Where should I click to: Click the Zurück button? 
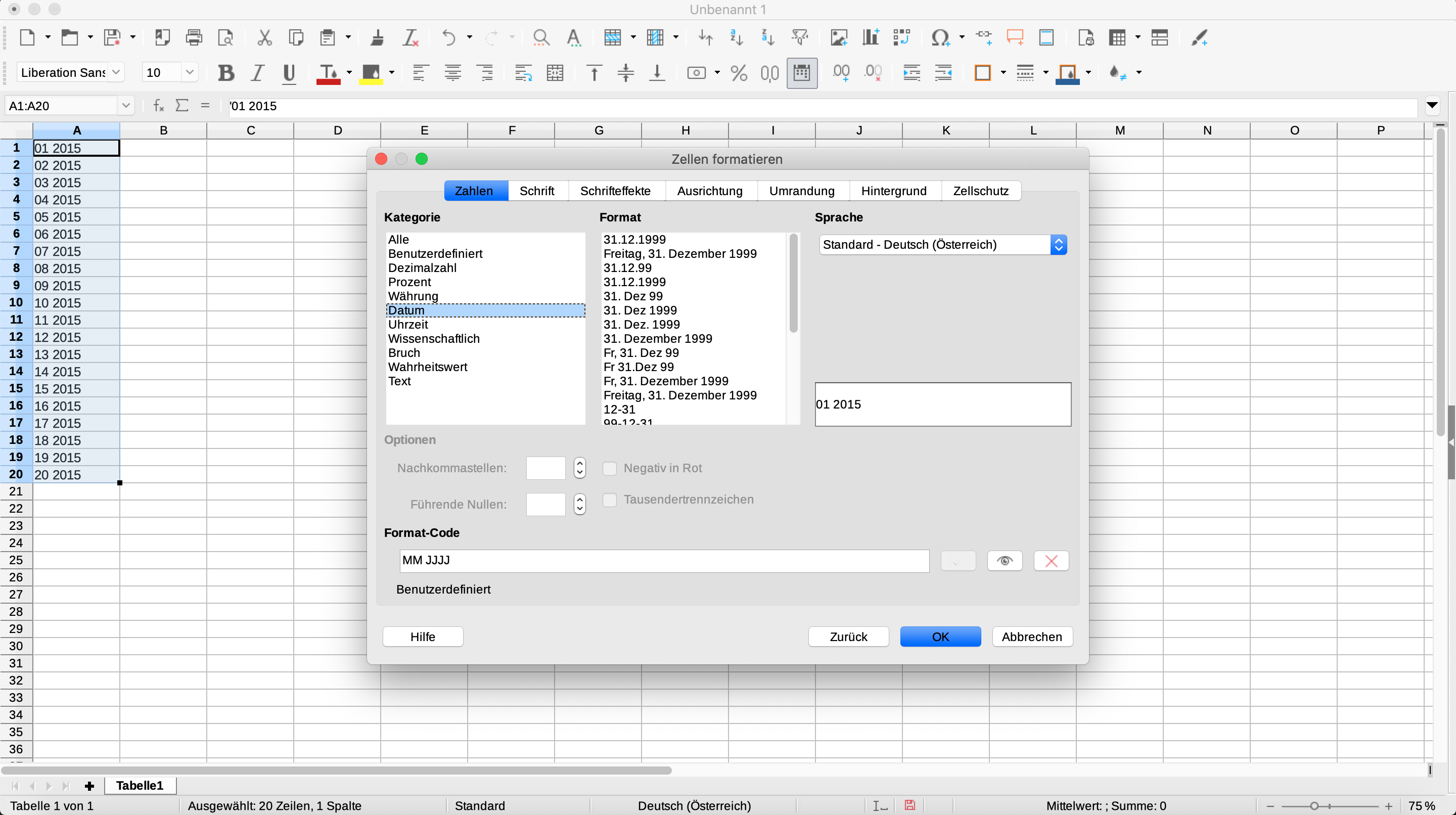pyautogui.click(x=848, y=637)
